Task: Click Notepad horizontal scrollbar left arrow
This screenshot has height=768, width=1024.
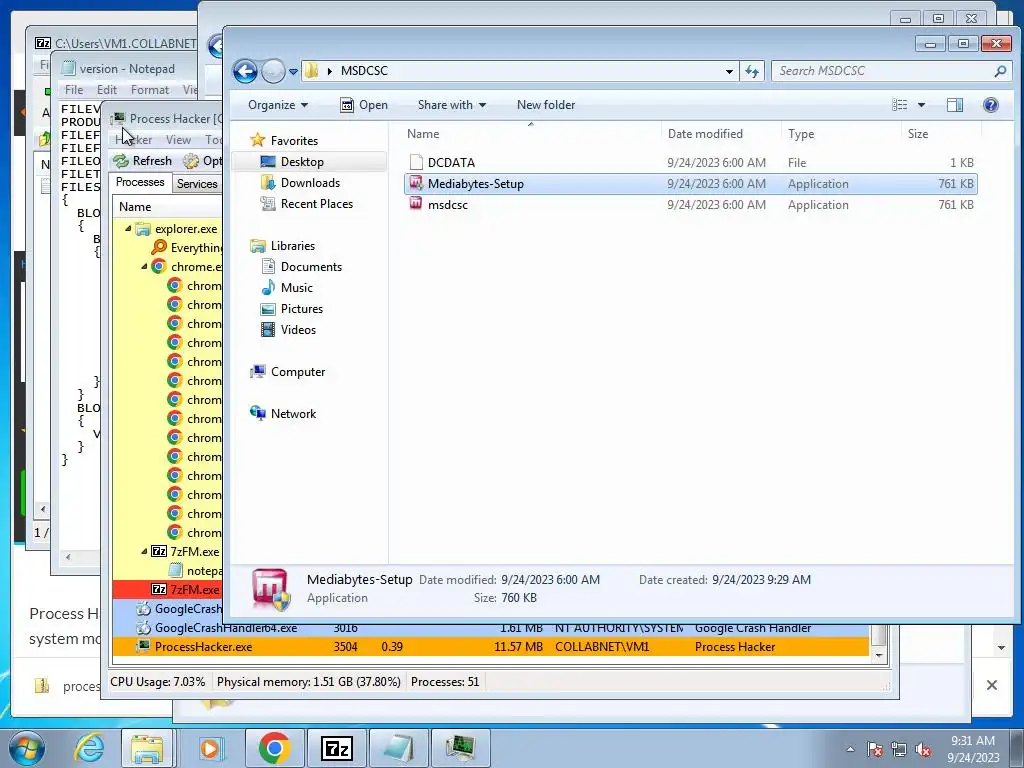Action: [68, 557]
